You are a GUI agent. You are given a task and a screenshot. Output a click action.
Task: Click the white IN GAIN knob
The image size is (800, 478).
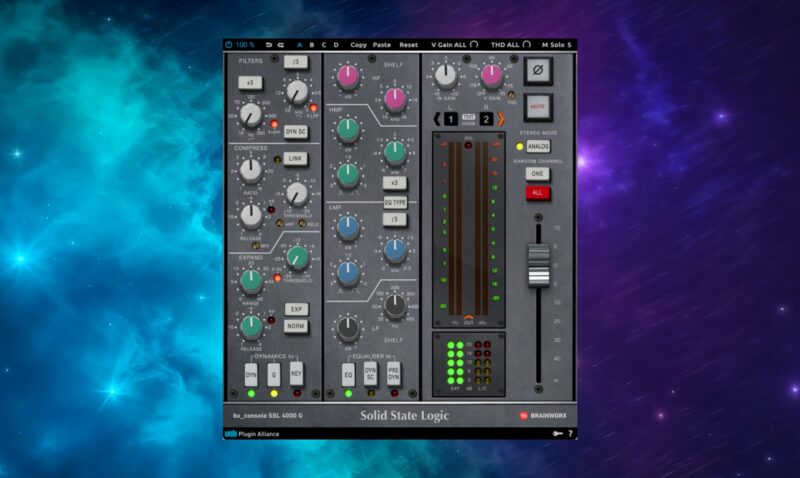pyautogui.click(x=445, y=76)
